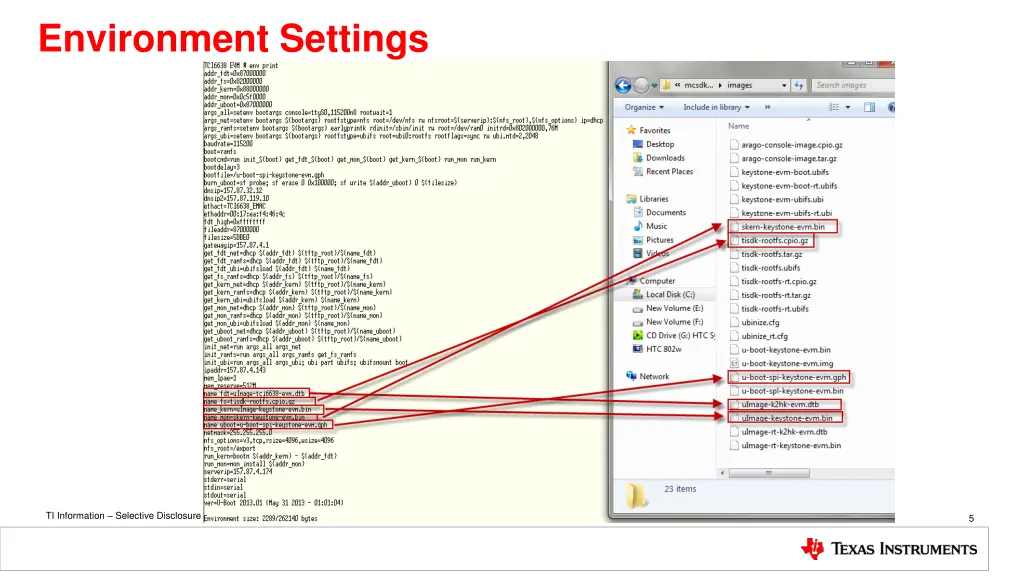The image size is (1024, 576).
Task: Click the Explorer Back arrow button
Action: click(x=623, y=86)
